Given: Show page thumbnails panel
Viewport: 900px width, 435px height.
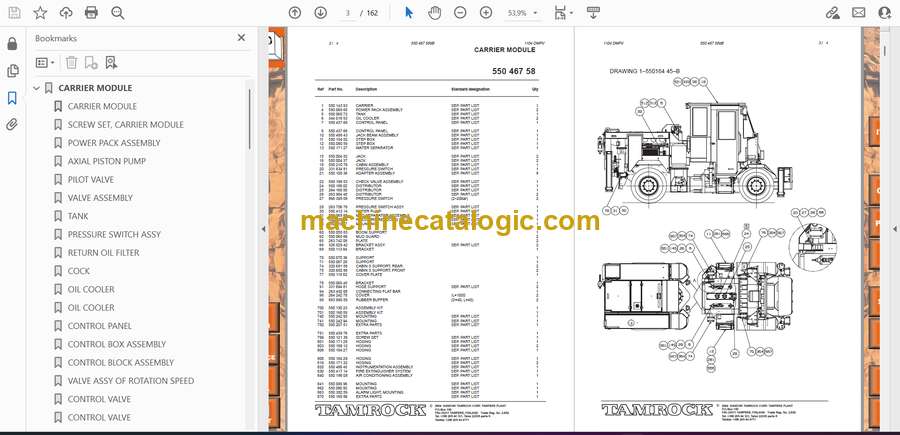Looking at the screenshot, I should coord(12,71).
